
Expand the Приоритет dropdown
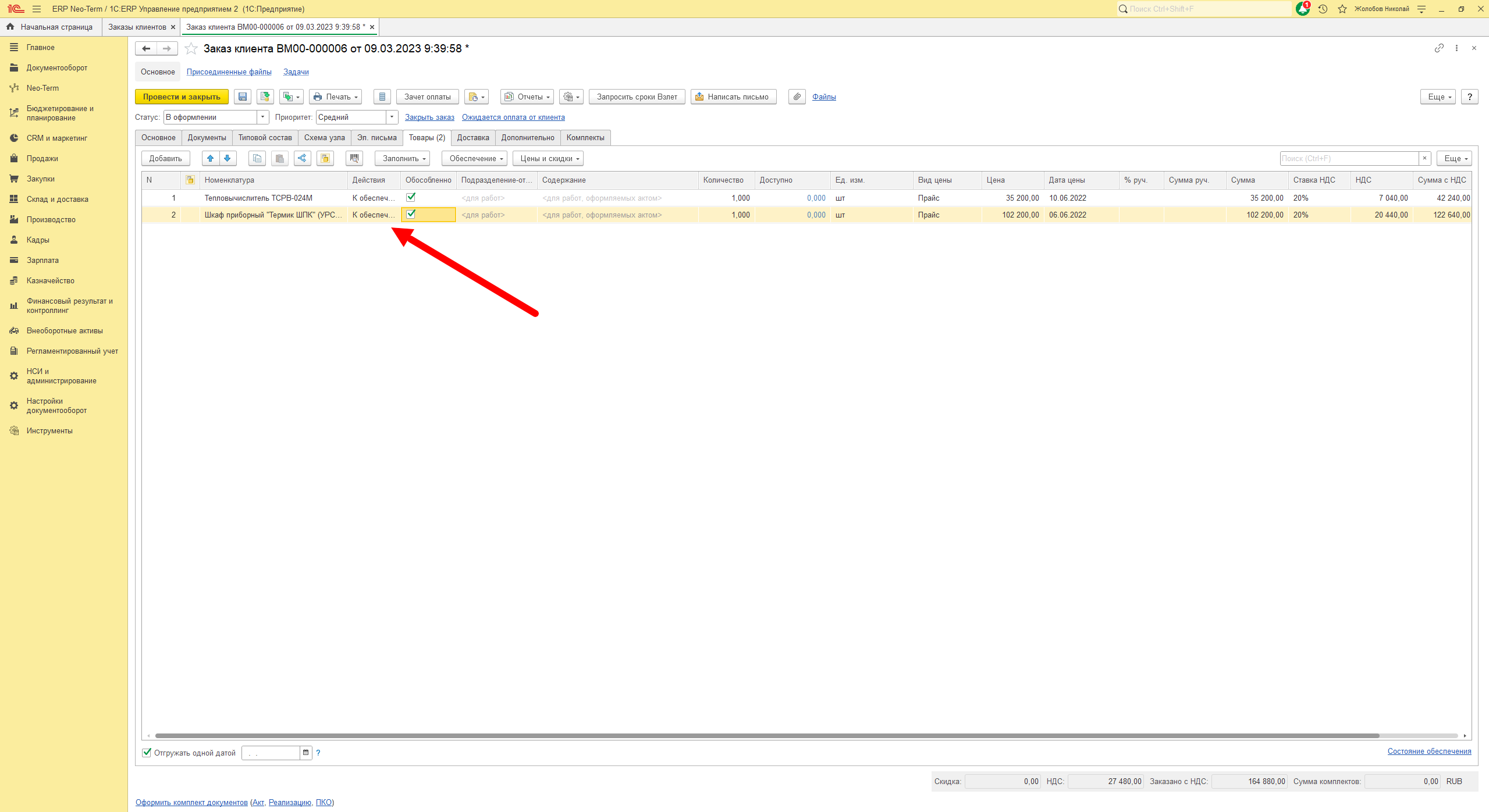pyautogui.click(x=392, y=117)
